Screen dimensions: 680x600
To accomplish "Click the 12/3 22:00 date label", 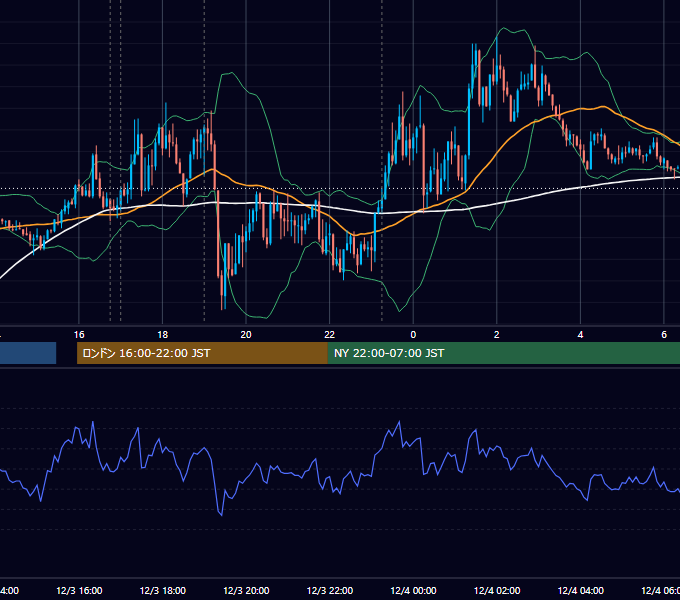I will pos(330,591).
